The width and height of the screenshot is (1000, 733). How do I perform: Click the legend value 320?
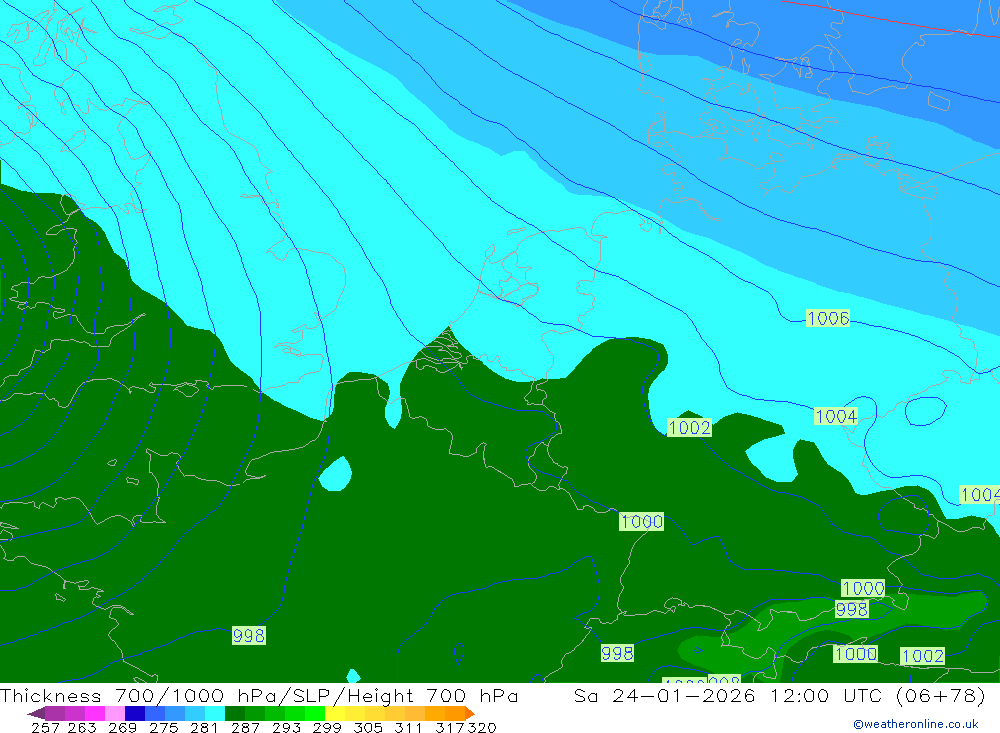pos(482,728)
